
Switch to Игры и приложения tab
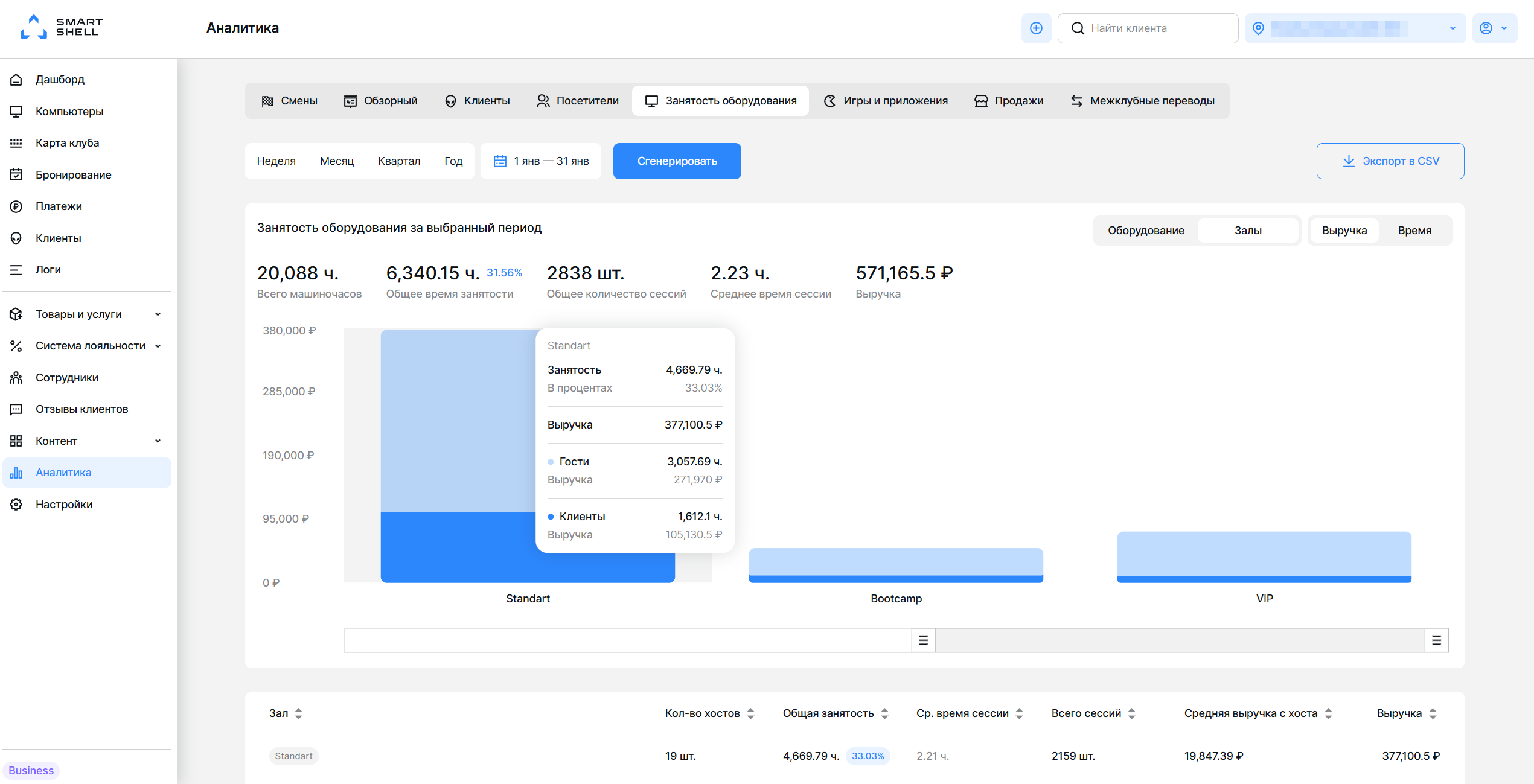(x=886, y=101)
